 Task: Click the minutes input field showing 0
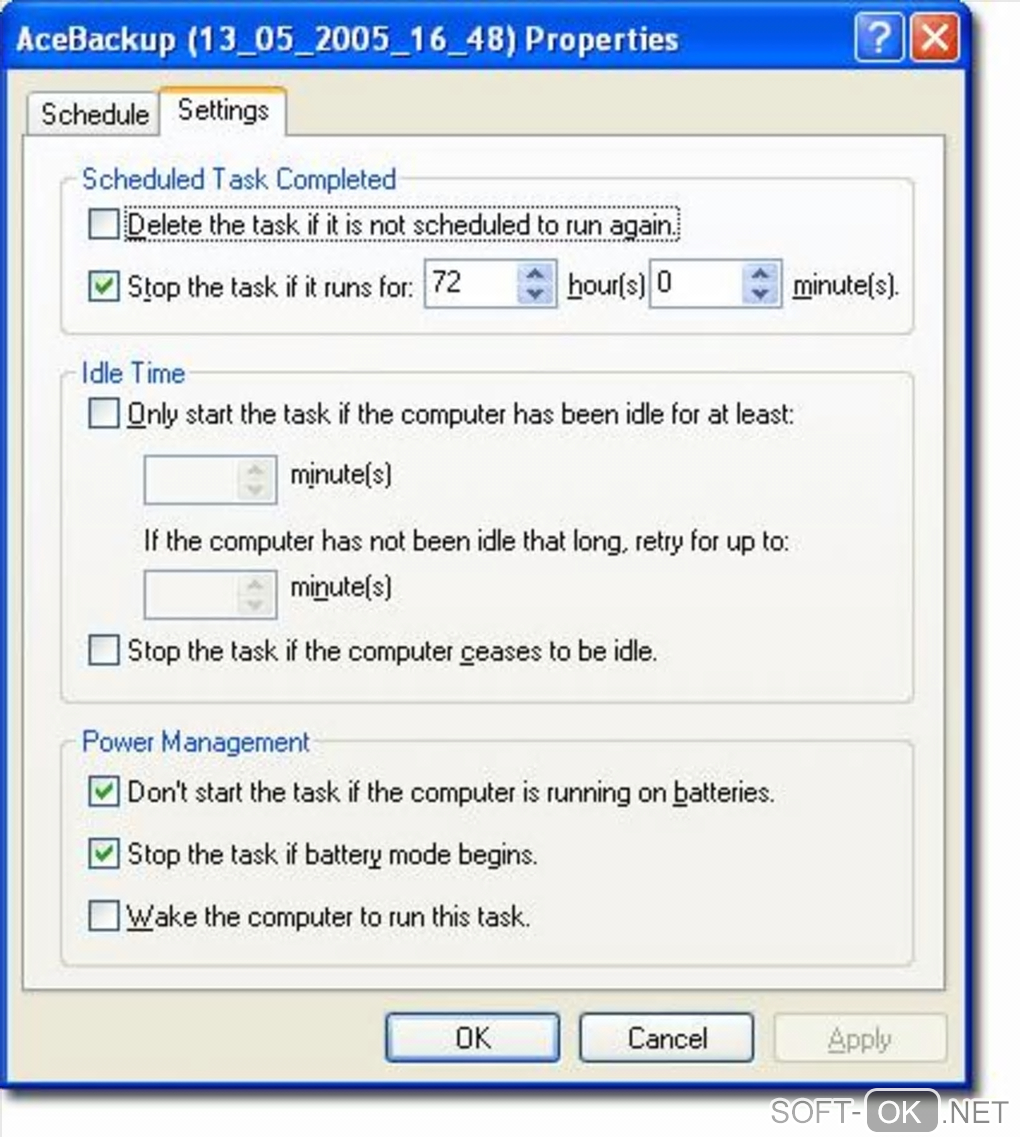[x=695, y=285]
